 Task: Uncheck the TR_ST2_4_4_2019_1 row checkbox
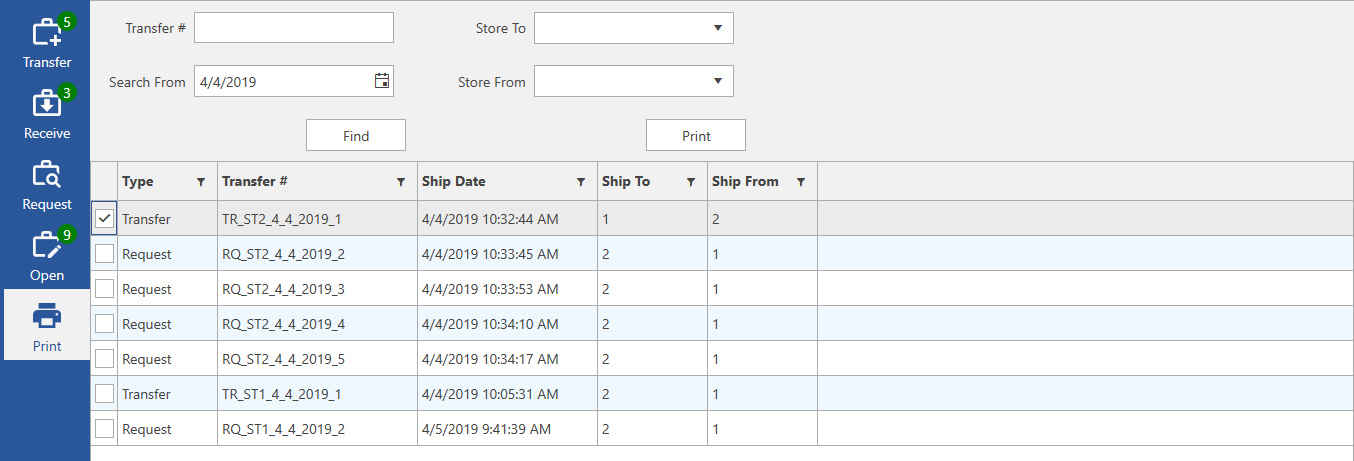click(x=104, y=219)
